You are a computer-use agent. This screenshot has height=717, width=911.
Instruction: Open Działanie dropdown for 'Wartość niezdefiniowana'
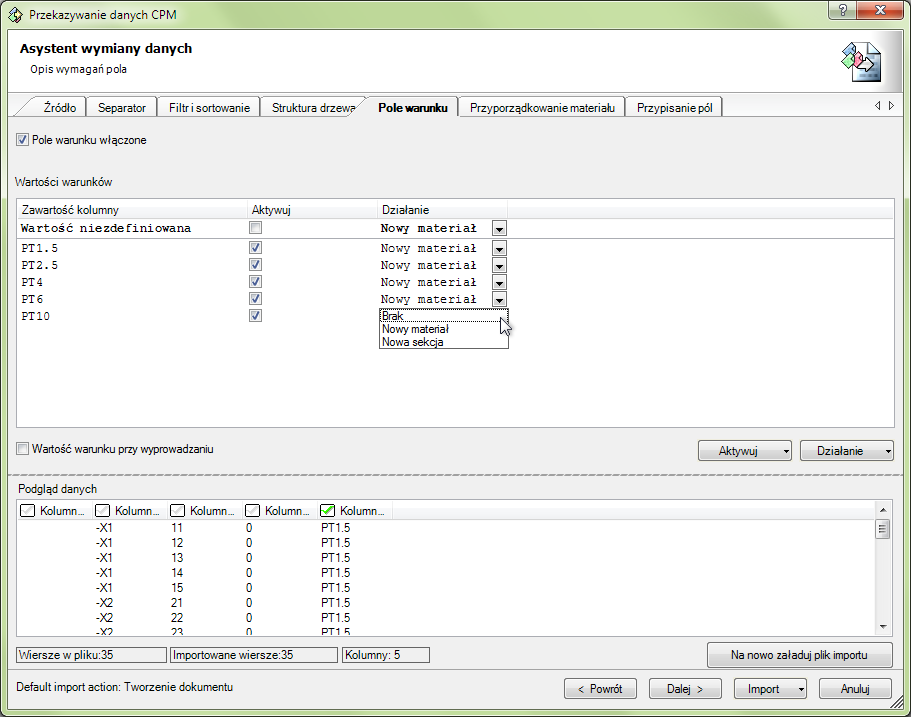point(499,228)
